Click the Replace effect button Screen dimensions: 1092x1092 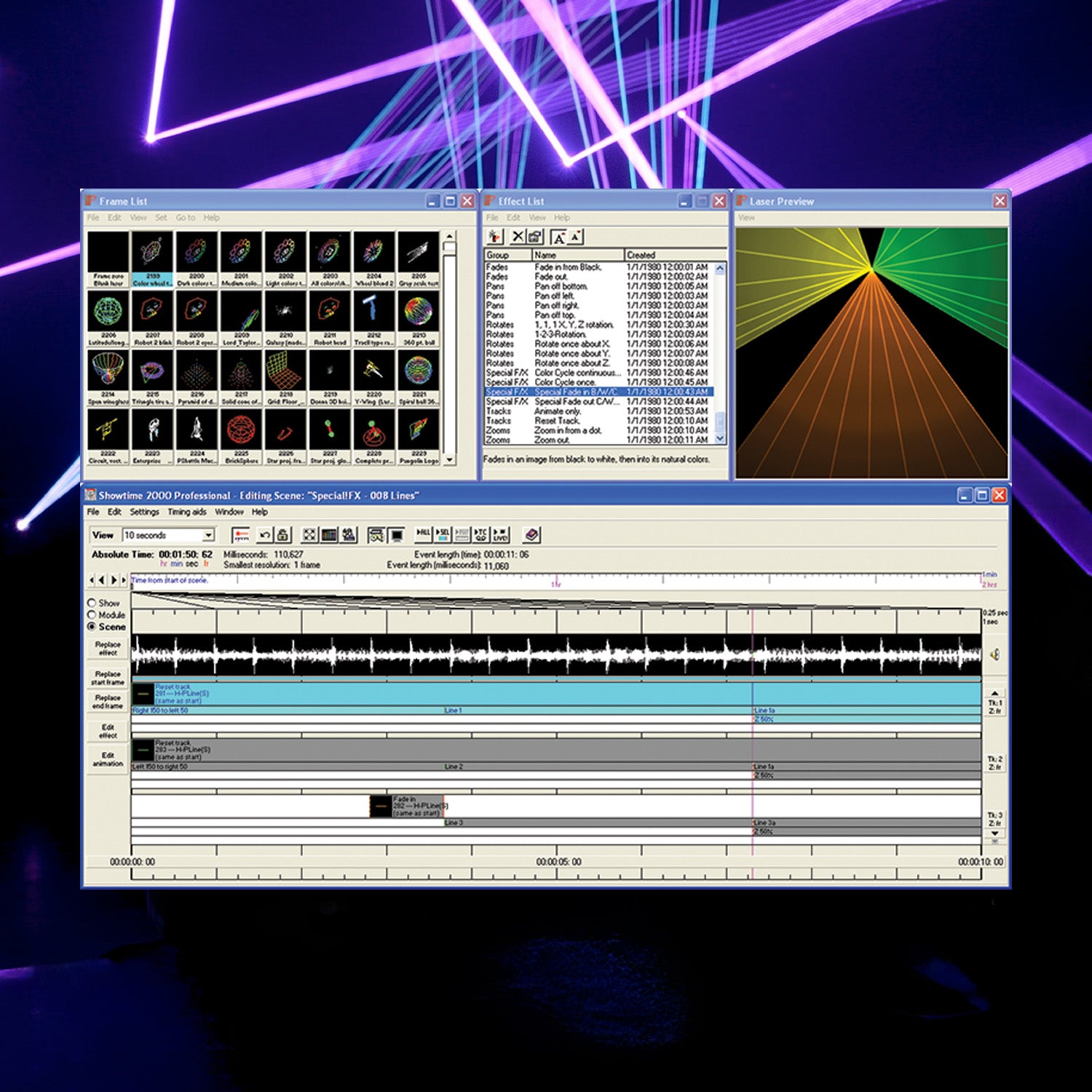point(108,648)
